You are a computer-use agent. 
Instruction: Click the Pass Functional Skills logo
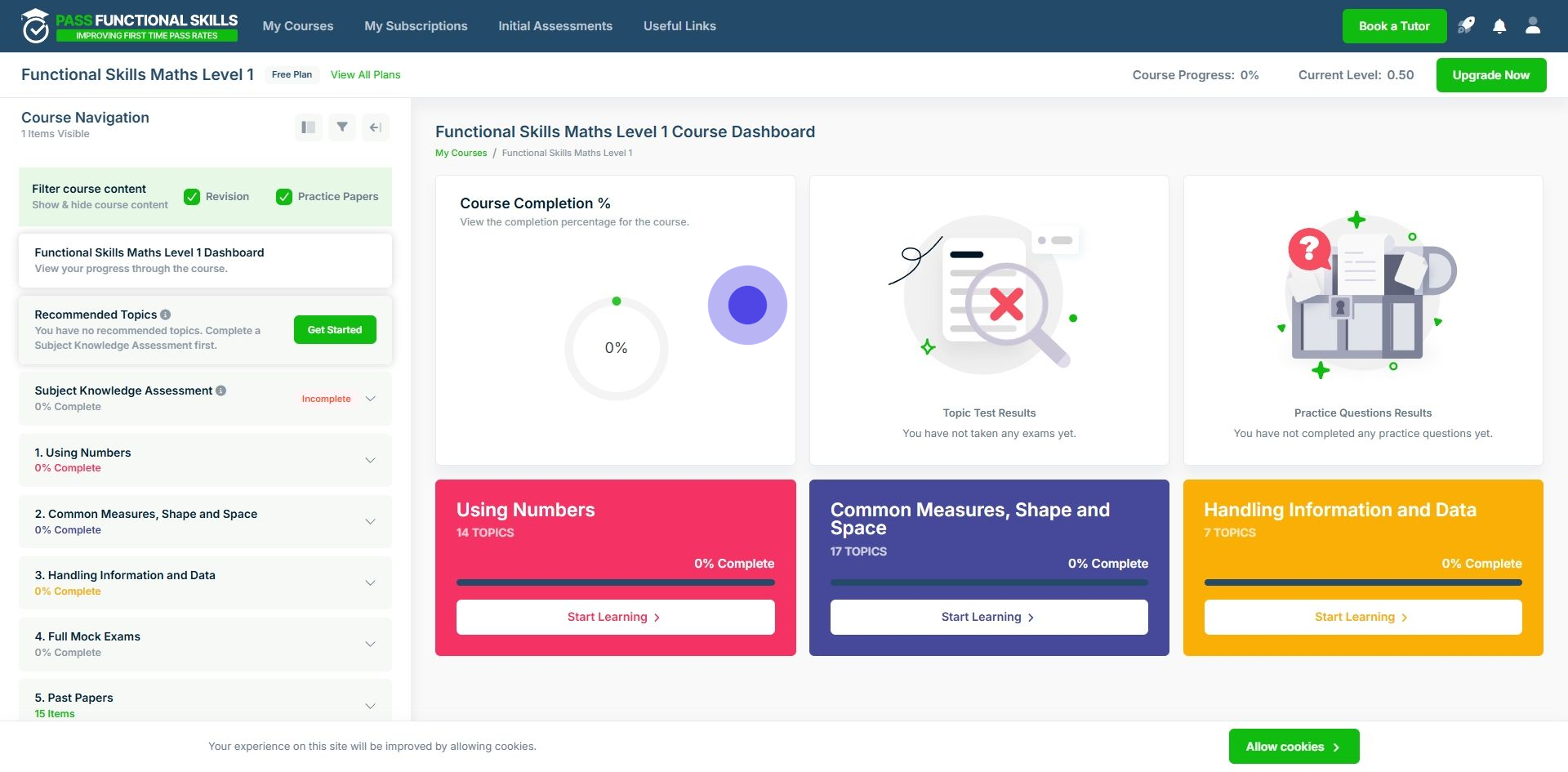[x=130, y=26]
